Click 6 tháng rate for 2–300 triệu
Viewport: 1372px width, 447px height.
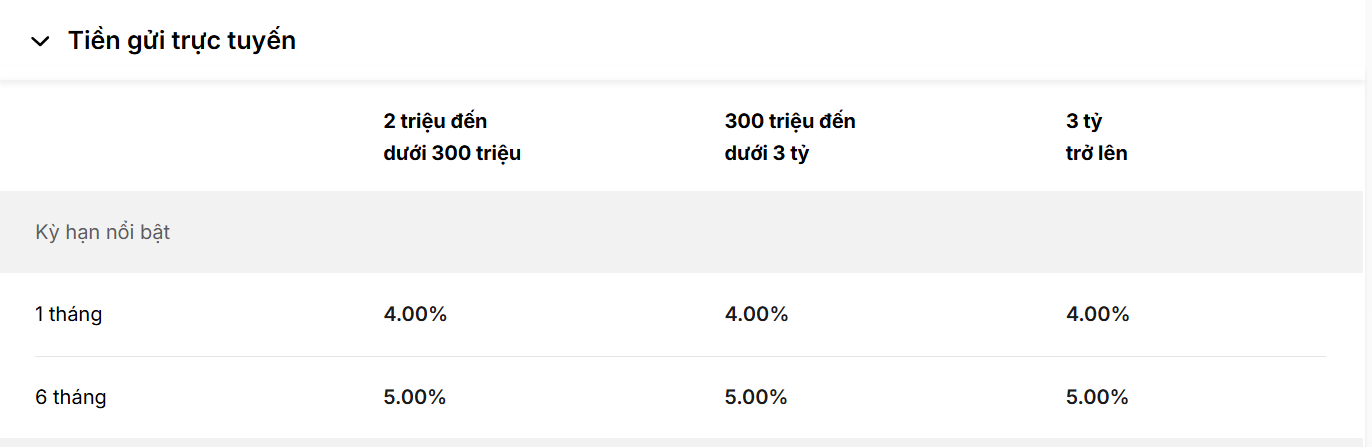(x=415, y=397)
